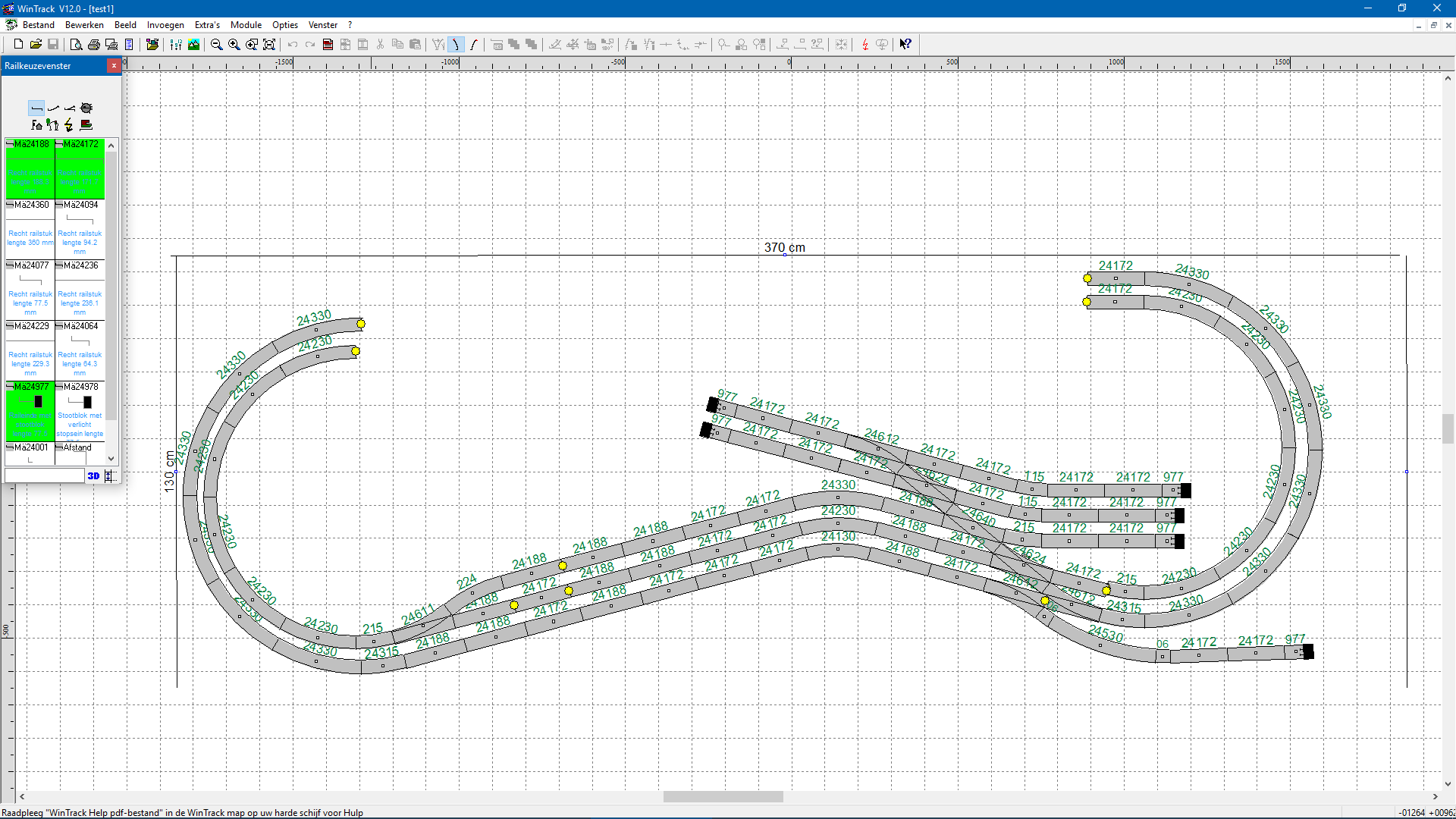Open the ? help menu

coord(350,25)
